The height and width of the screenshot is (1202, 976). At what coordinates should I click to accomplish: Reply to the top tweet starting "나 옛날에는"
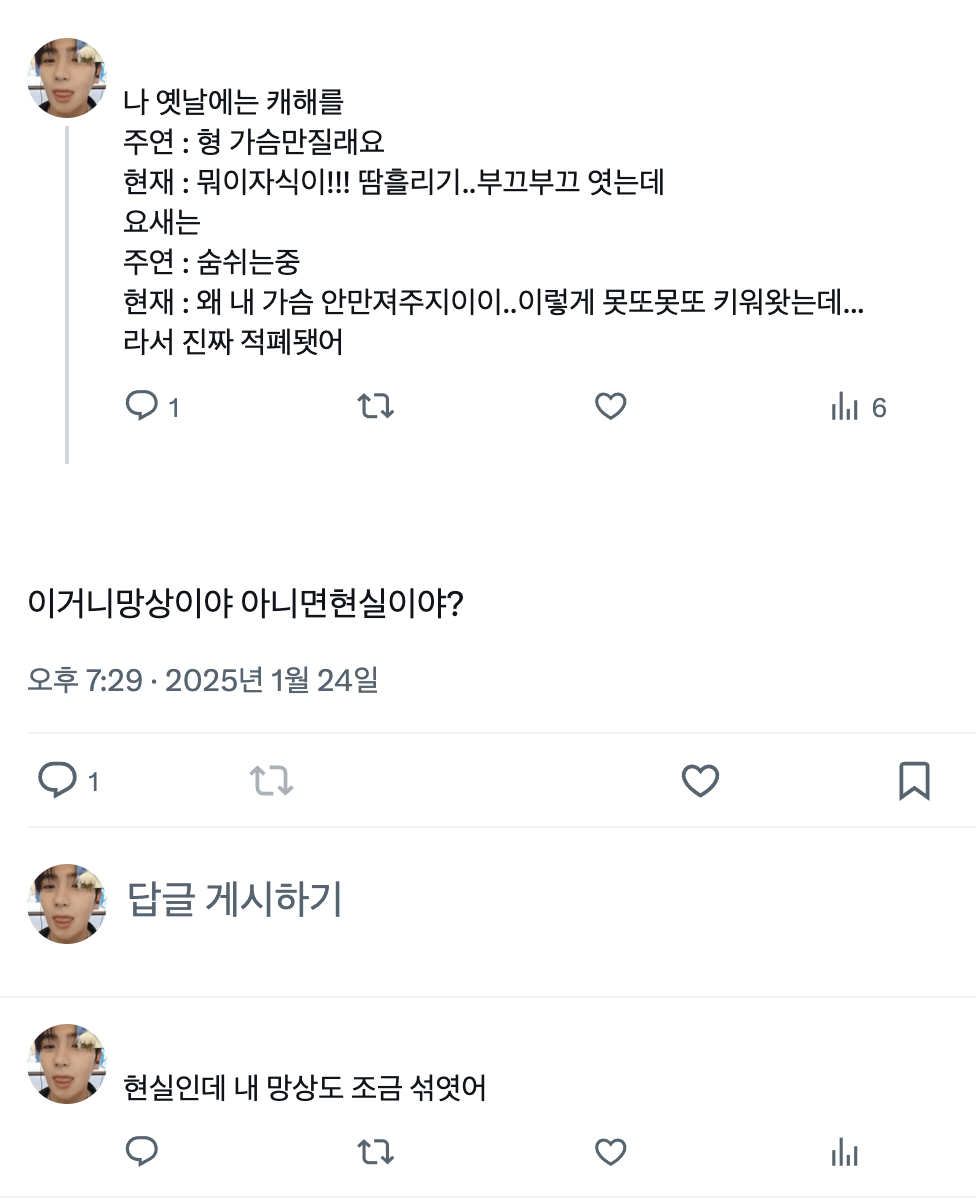142,406
